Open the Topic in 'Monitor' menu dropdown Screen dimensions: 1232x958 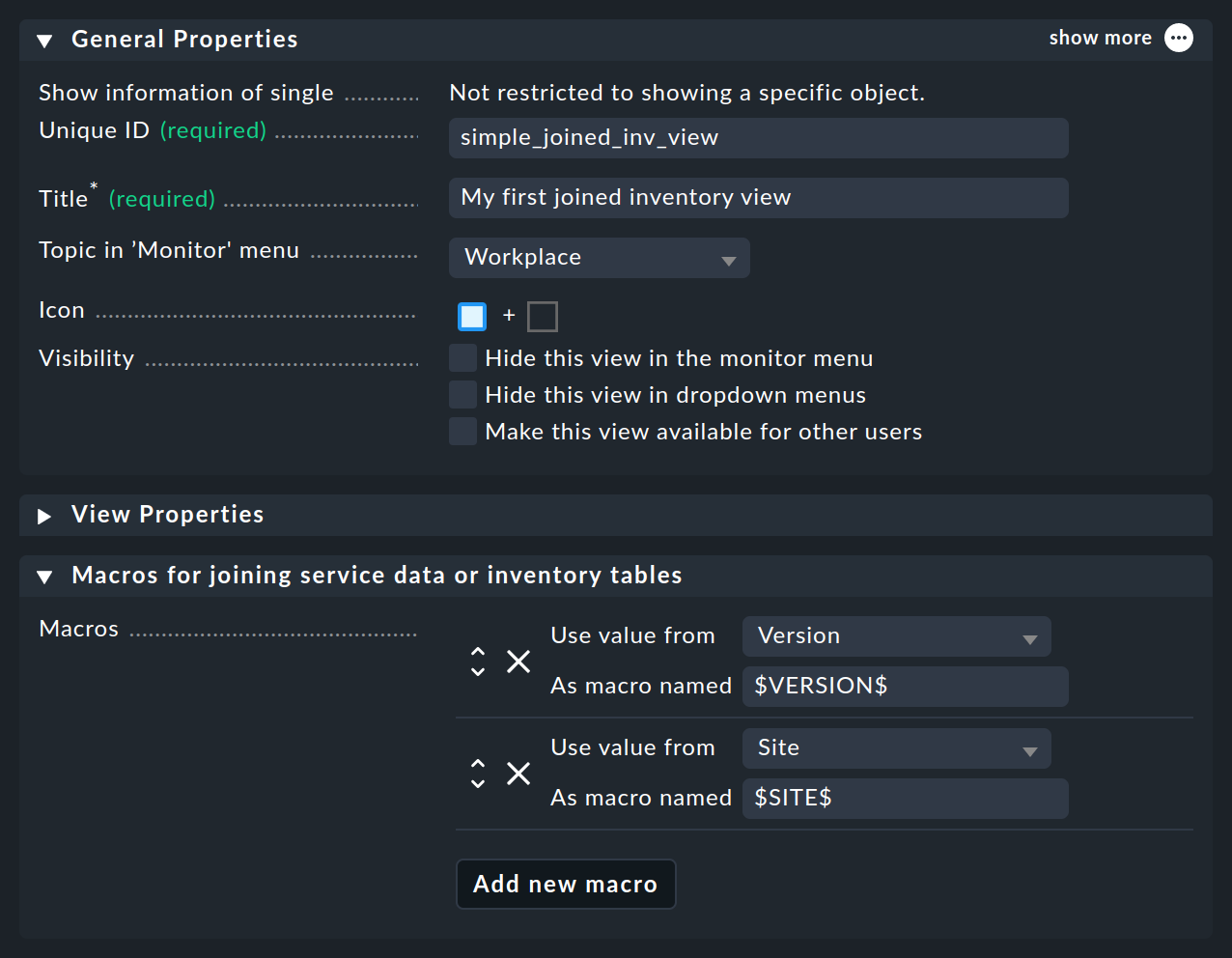click(x=599, y=257)
